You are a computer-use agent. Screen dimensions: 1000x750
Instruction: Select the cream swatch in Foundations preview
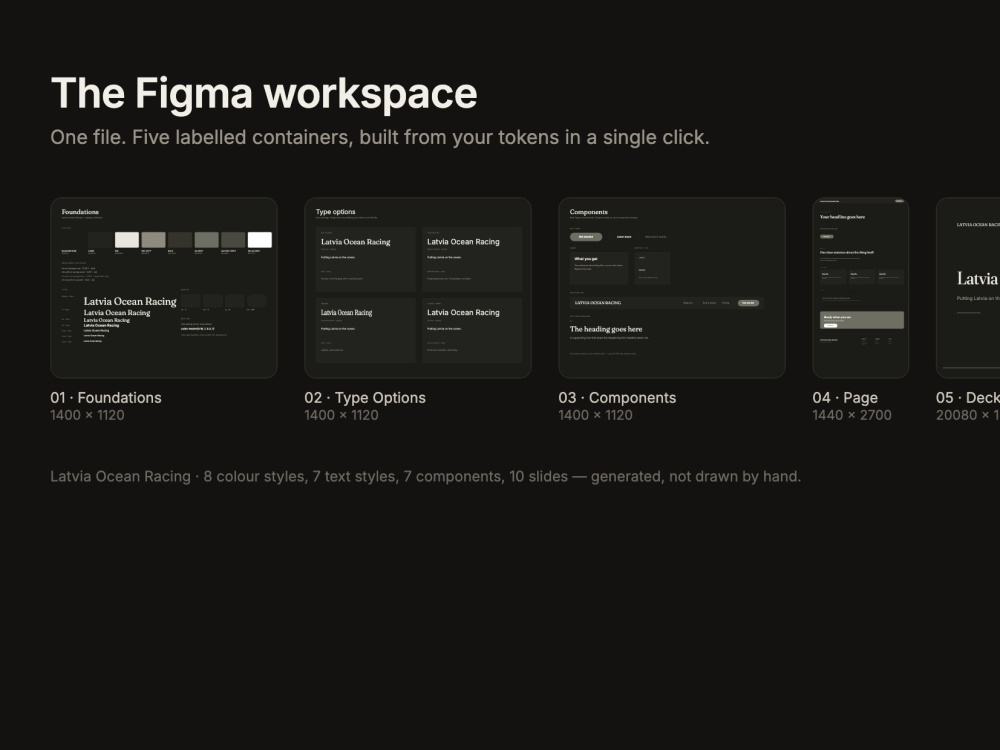(x=127, y=240)
